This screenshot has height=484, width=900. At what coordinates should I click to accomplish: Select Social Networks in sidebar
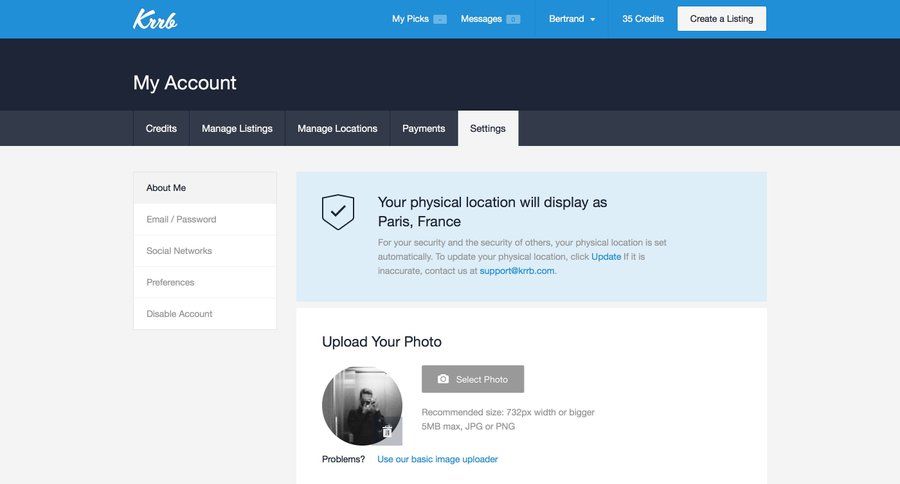click(179, 251)
